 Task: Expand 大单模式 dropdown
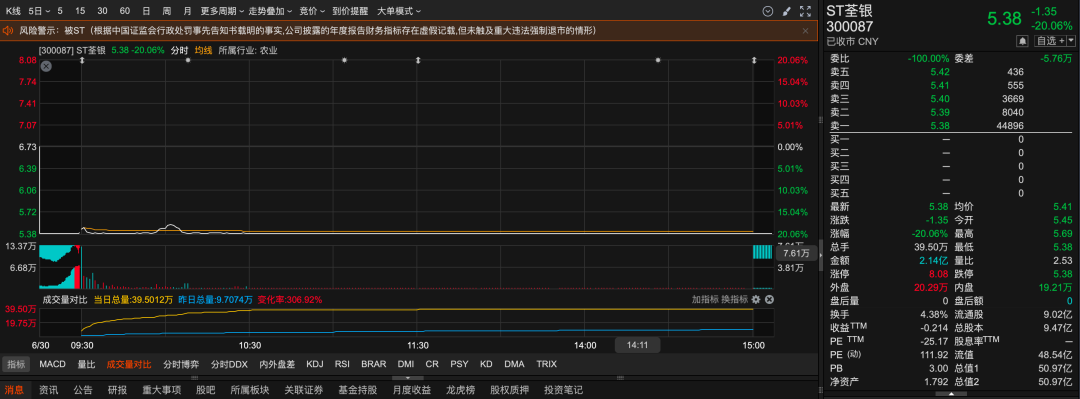[x=399, y=11]
